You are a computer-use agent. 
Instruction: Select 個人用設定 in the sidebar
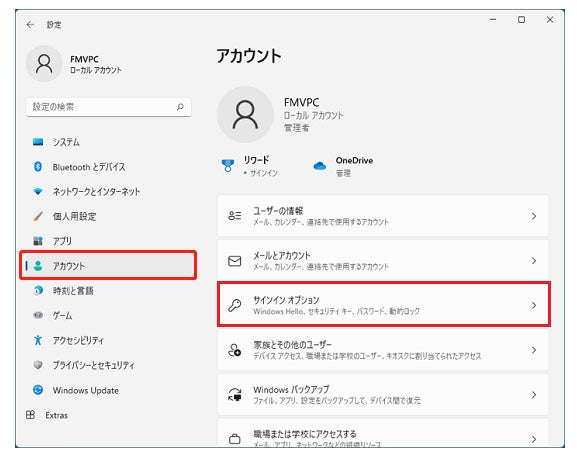[108, 216]
